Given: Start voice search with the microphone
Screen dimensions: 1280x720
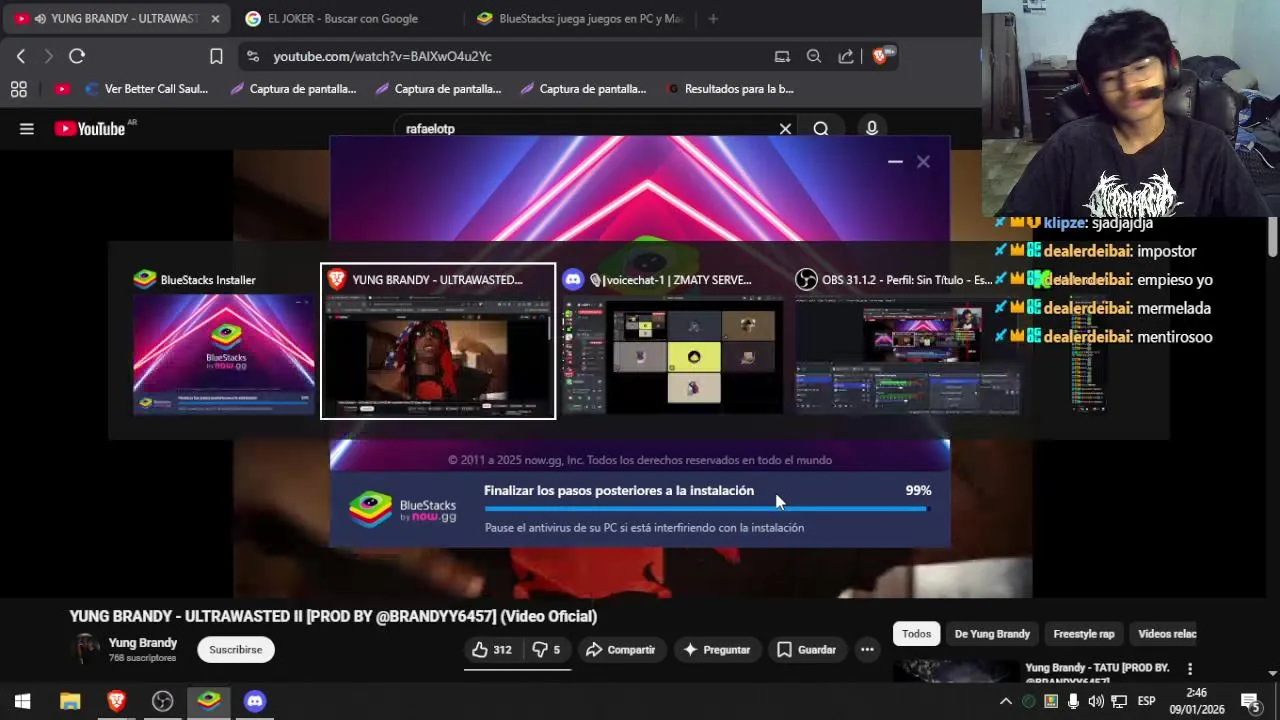Looking at the screenshot, I should coord(872,129).
